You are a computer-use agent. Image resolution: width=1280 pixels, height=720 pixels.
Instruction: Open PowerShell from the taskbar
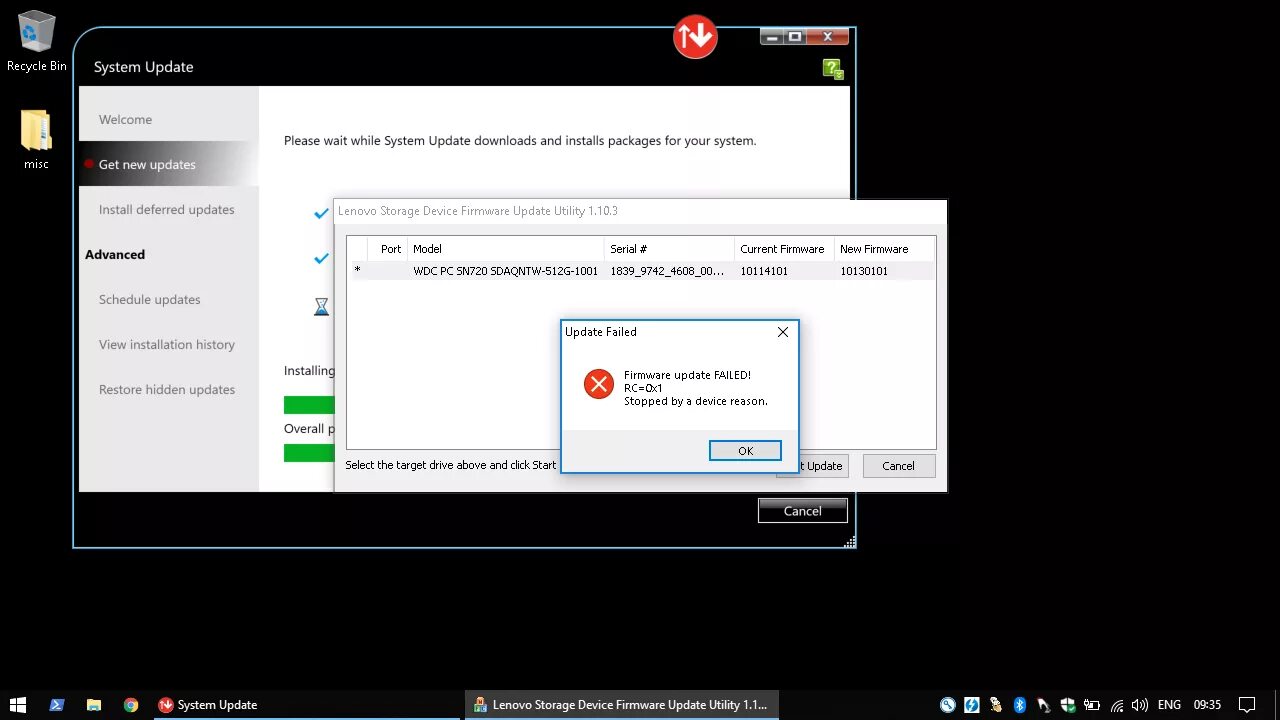[x=57, y=705]
